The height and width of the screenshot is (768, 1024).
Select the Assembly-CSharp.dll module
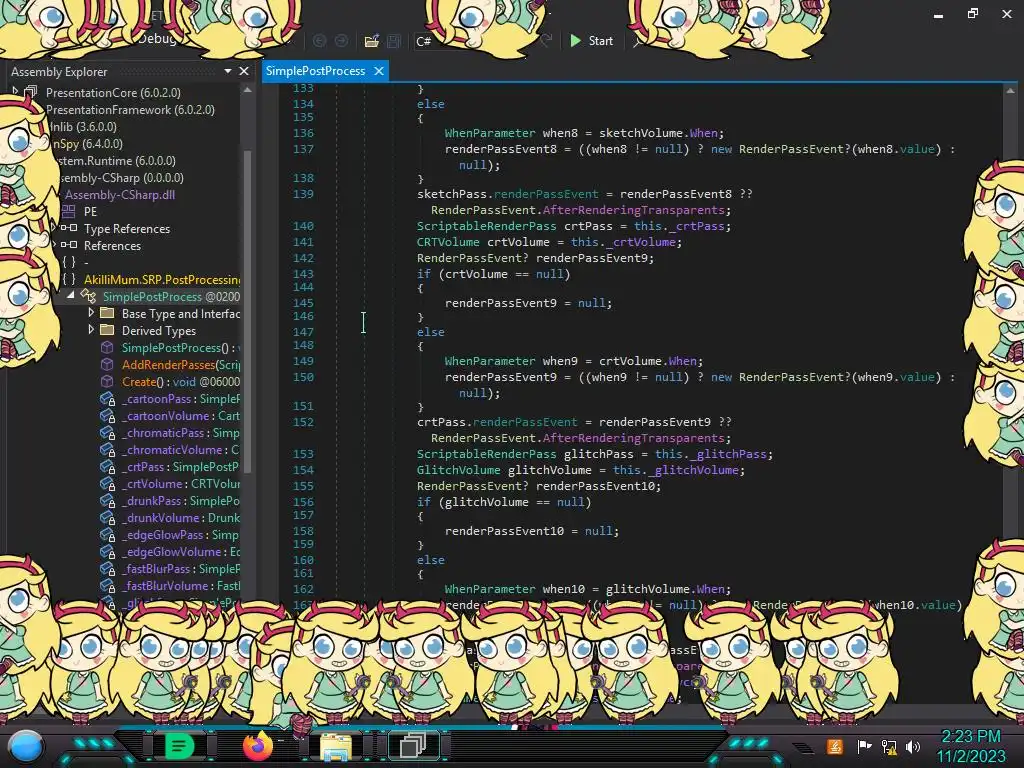click(120, 195)
